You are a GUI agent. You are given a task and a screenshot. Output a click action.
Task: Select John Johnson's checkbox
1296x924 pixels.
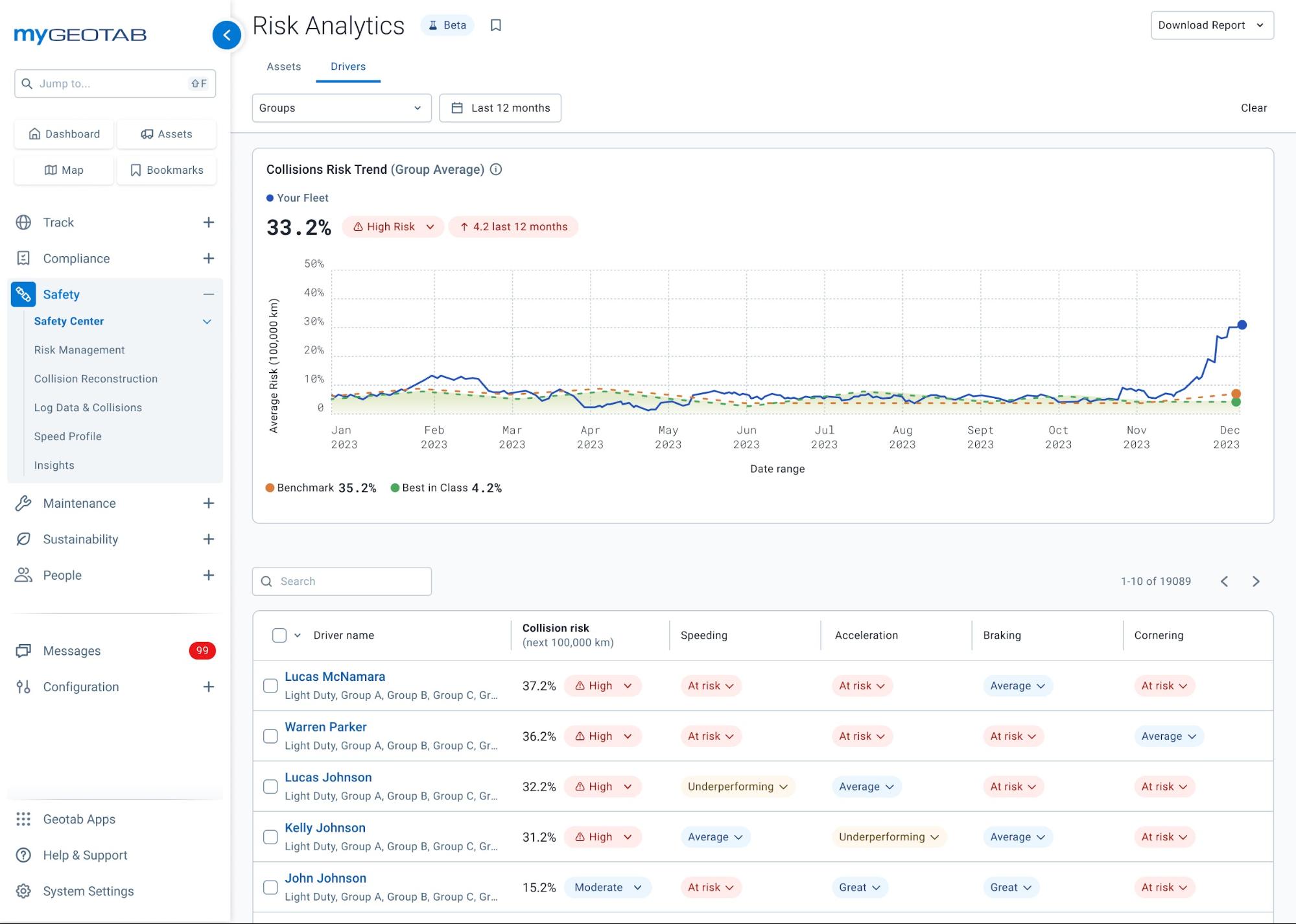click(x=270, y=887)
